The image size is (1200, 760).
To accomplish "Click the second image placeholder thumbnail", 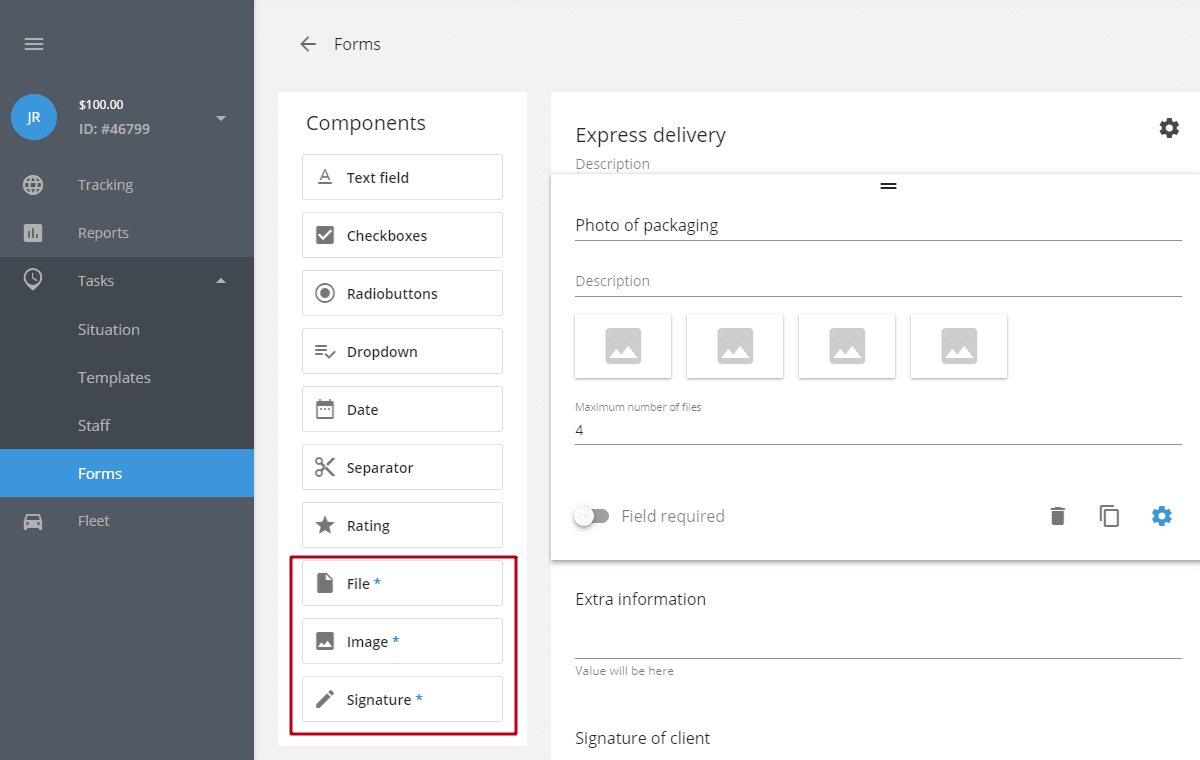I will point(735,346).
